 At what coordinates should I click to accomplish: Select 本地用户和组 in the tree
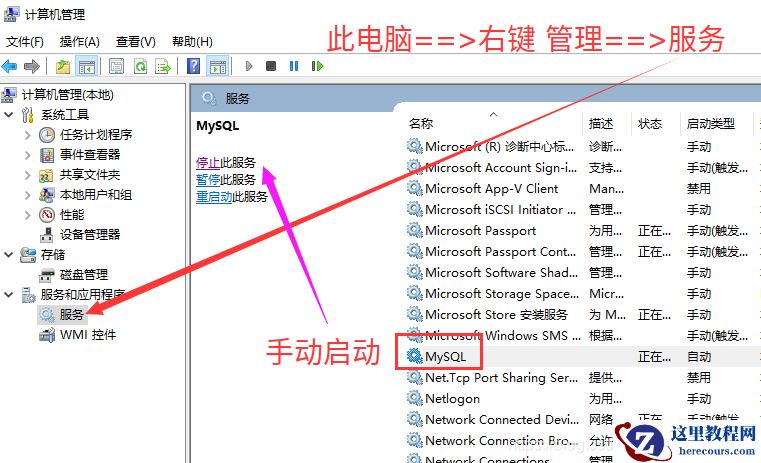(96, 195)
